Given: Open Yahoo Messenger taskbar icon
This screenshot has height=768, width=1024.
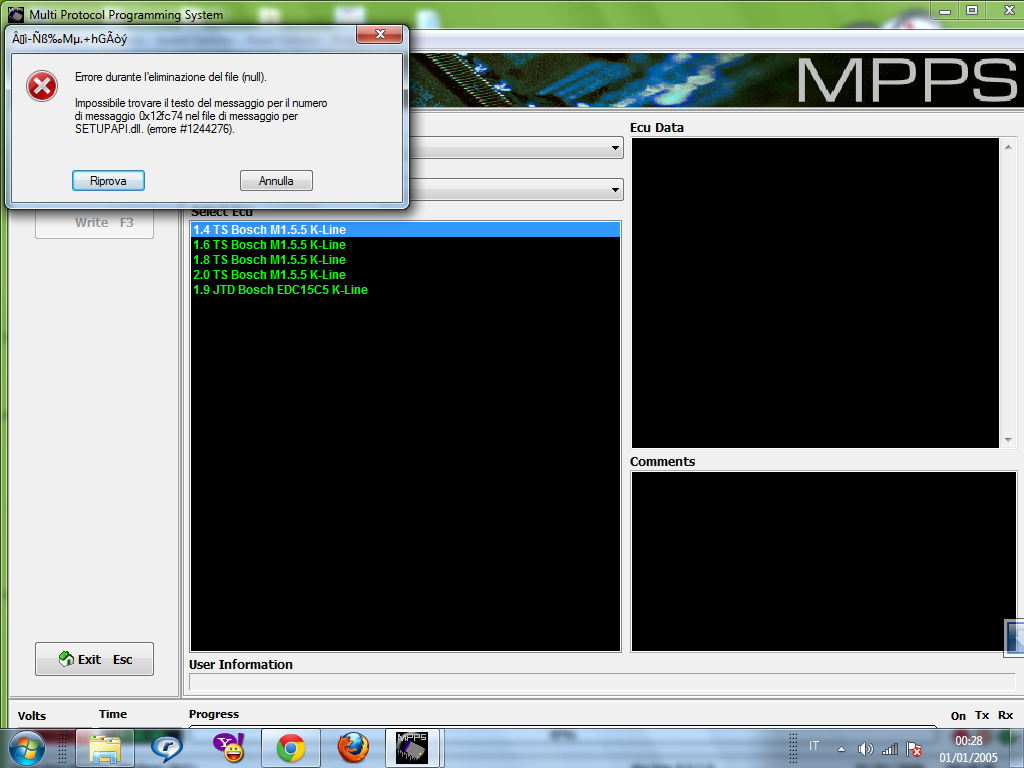Looking at the screenshot, I should 229,748.
